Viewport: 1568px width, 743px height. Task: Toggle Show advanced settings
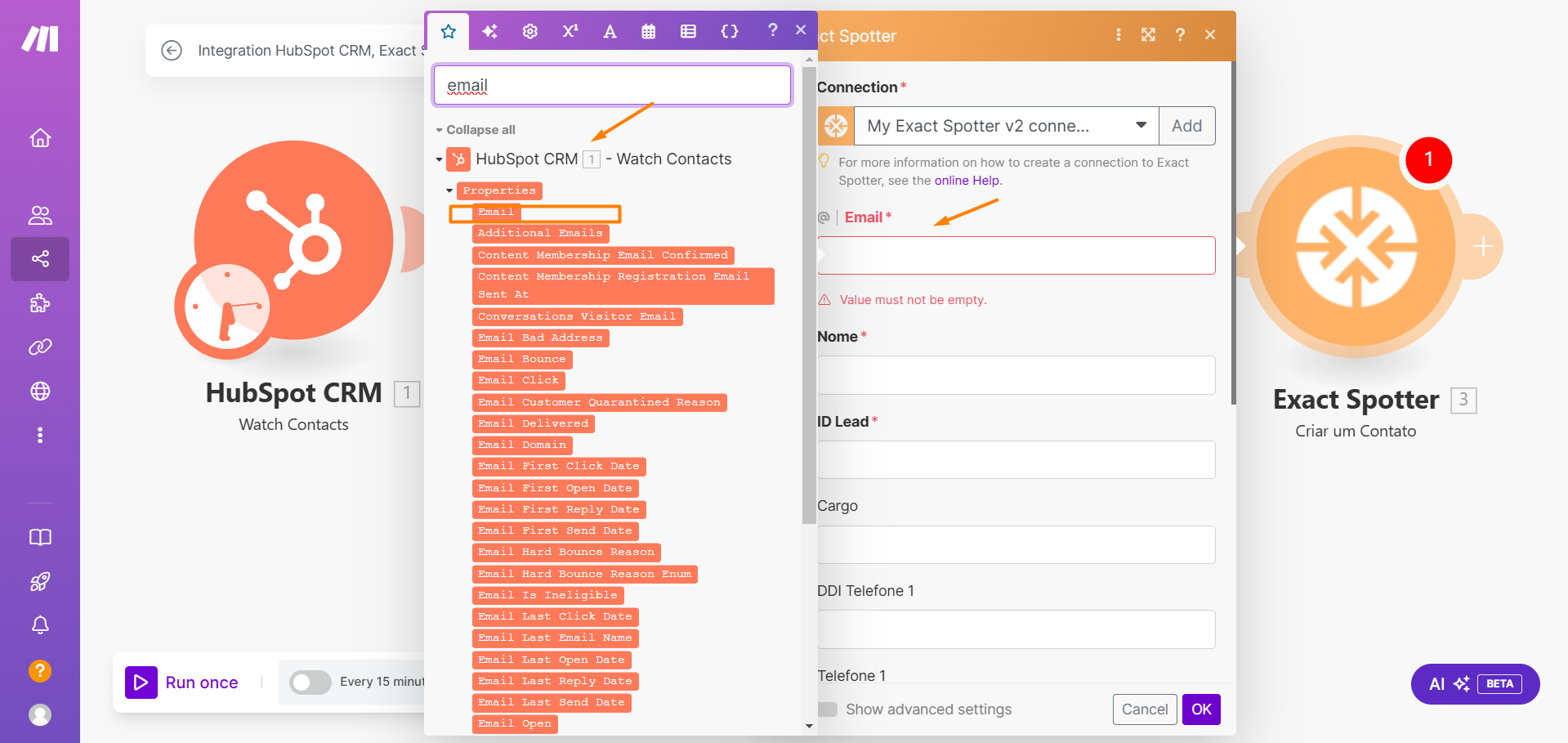[x=828, y=709]
